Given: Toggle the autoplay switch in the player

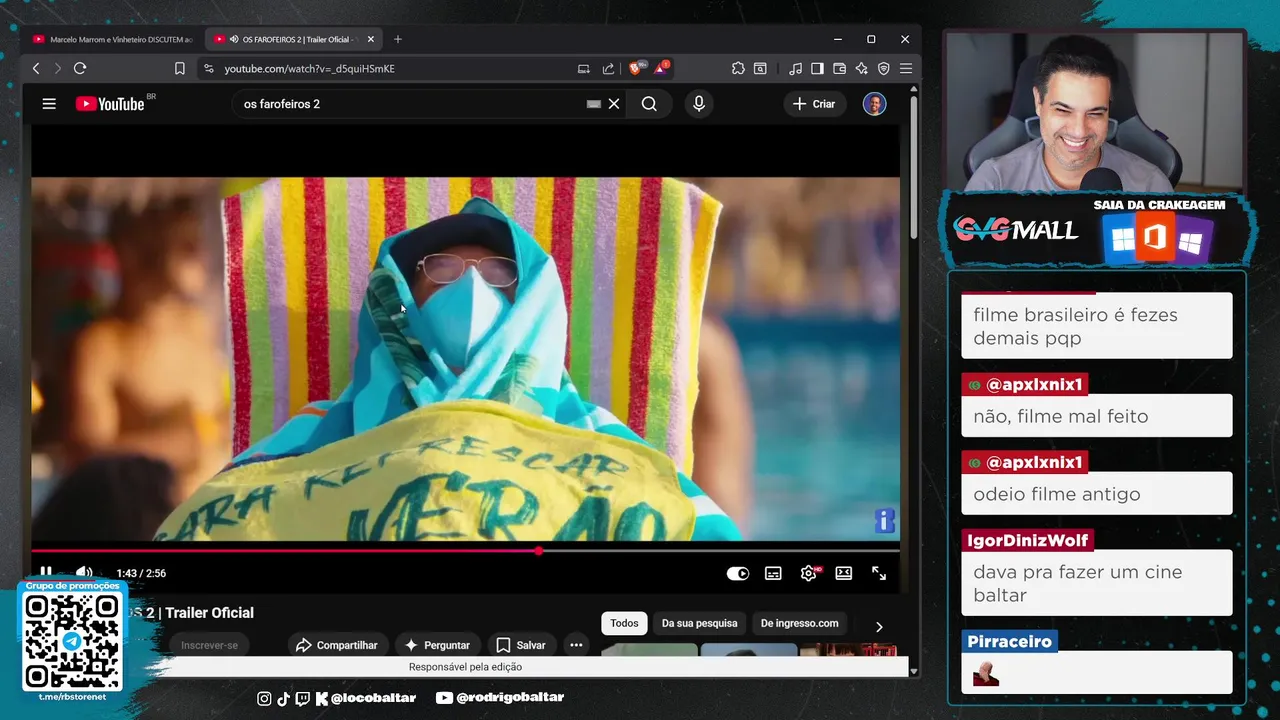Looking at the screenshot, I should [x=738, y=573].
